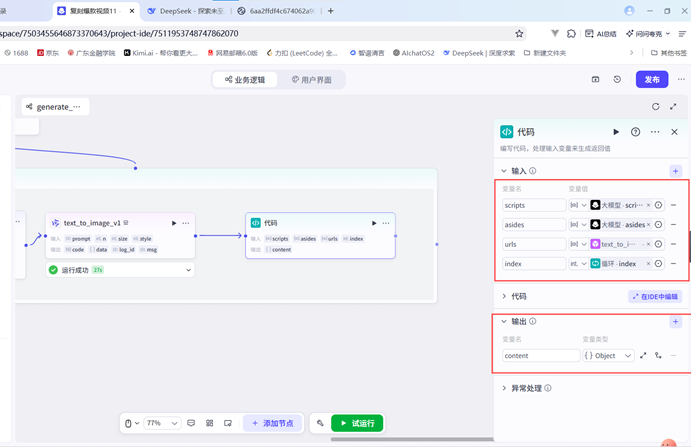Auto-arrange nodes from bottom toolbar
The image size is (691, 447).
pyautogui.click(x=209, y=423)
